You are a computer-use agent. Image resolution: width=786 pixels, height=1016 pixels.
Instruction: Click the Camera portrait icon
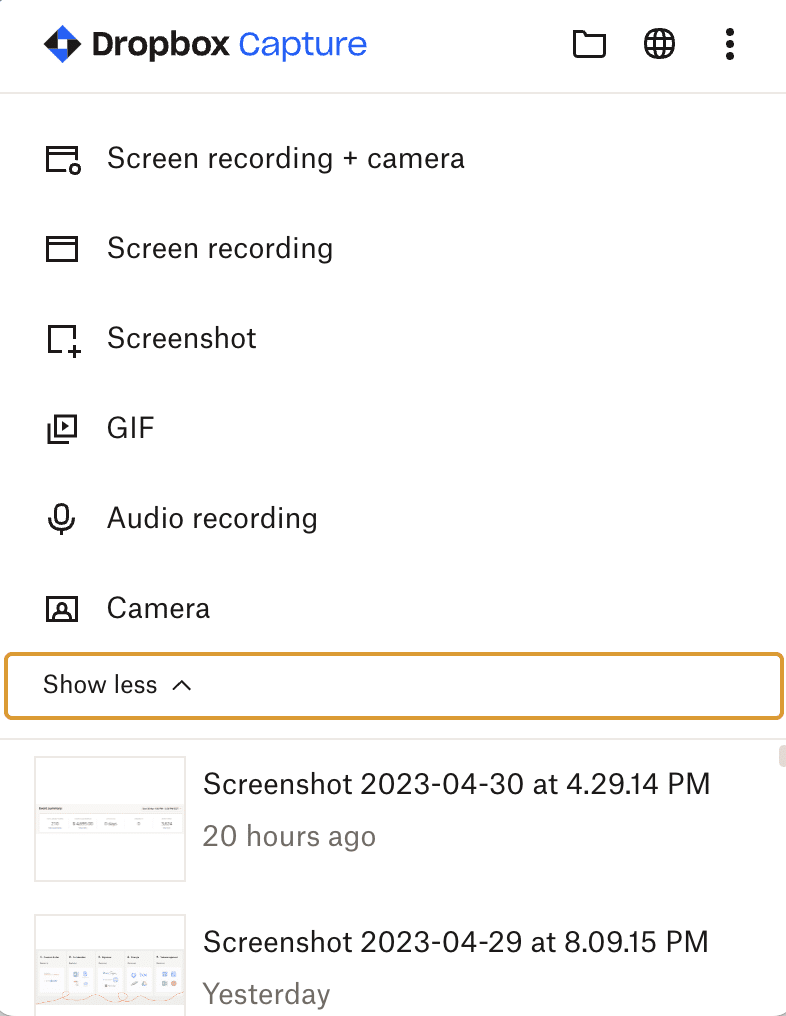pos(62,609)
